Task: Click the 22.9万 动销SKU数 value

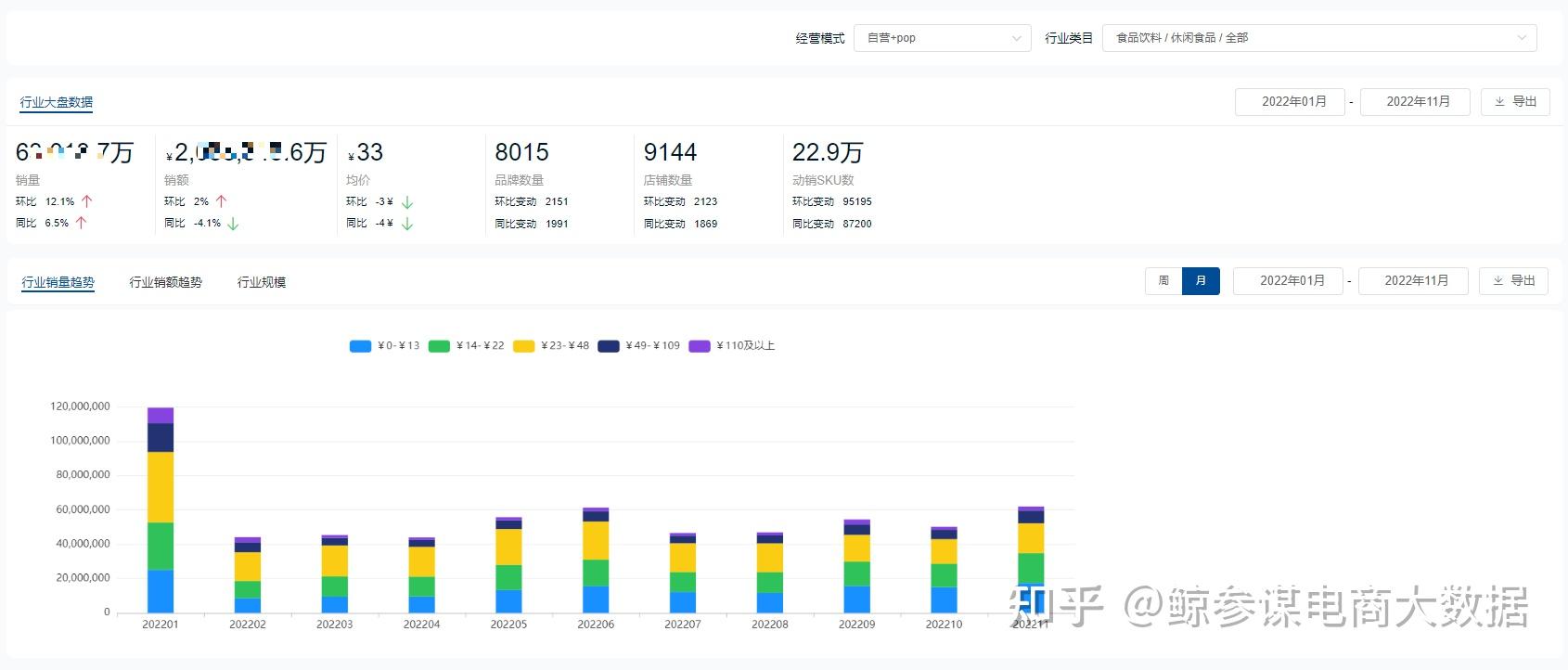Action: point(828,152)
